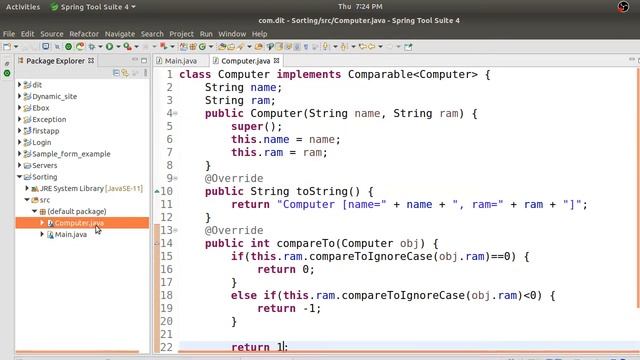
Task: Collapse the fold marker on line 9
Action: 176,178
